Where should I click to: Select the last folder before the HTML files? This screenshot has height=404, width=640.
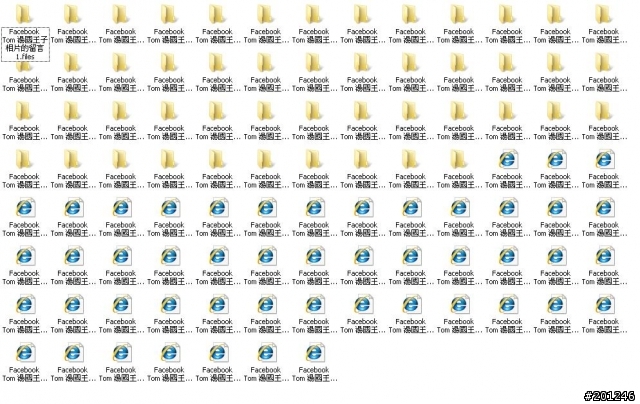click(459, 160)
